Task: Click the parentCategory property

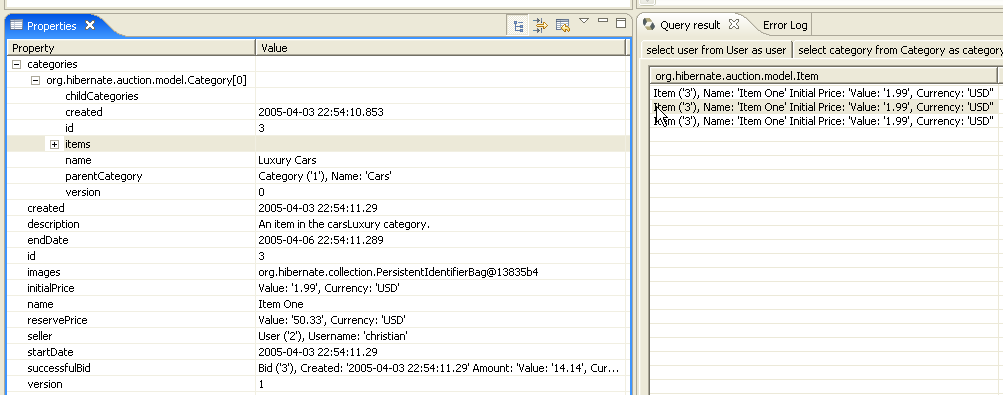Action: click(104, 176)
